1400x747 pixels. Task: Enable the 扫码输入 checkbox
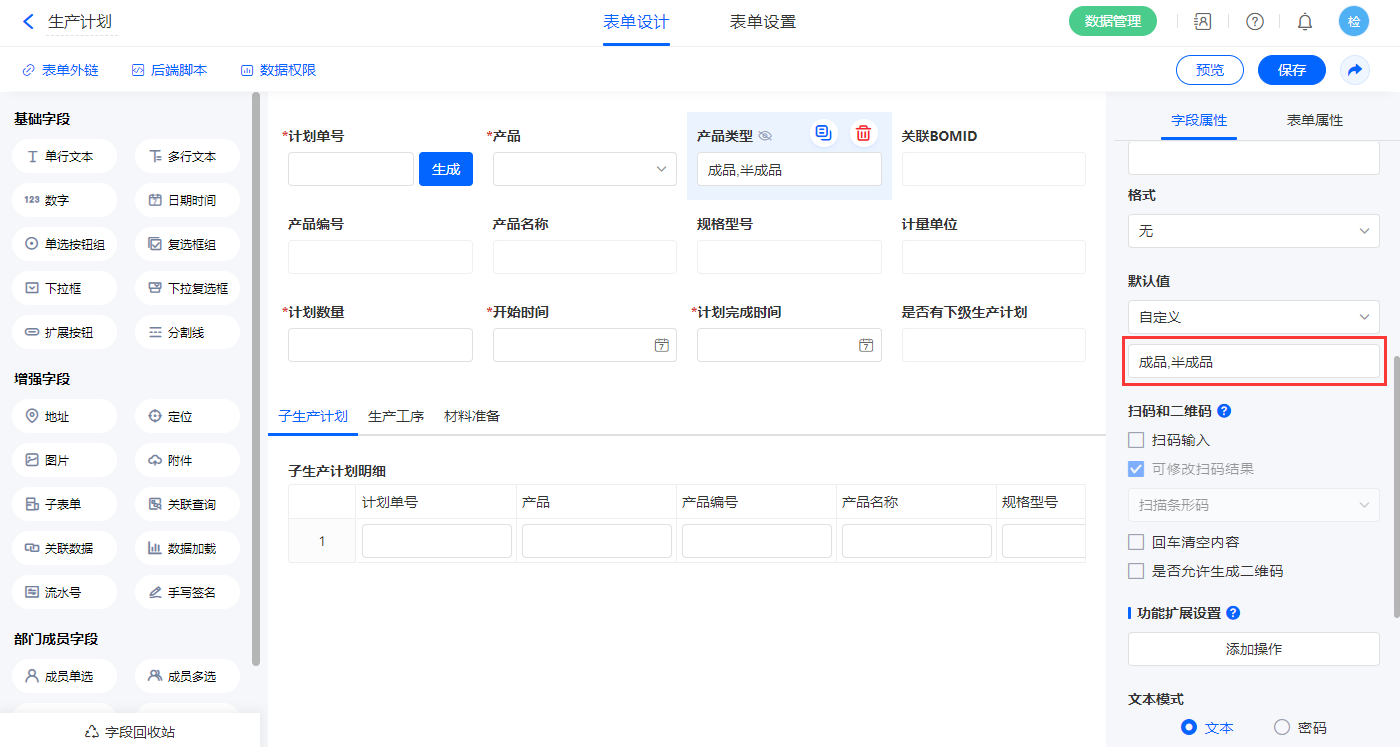(x=1136, y=440)
